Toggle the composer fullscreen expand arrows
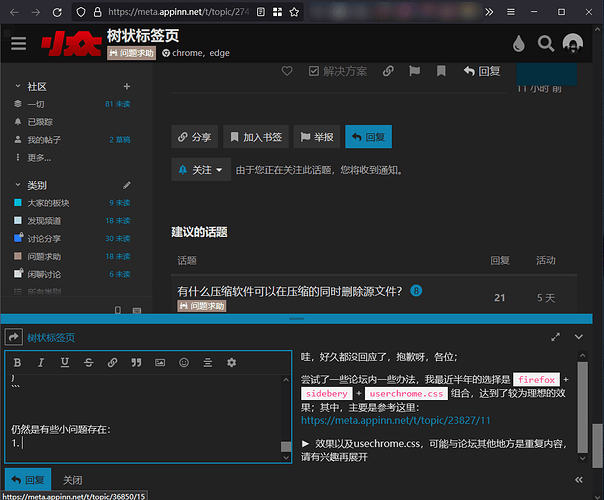Image resolution: width=604 pixels, height=500 pixels. tap(555, 338)
